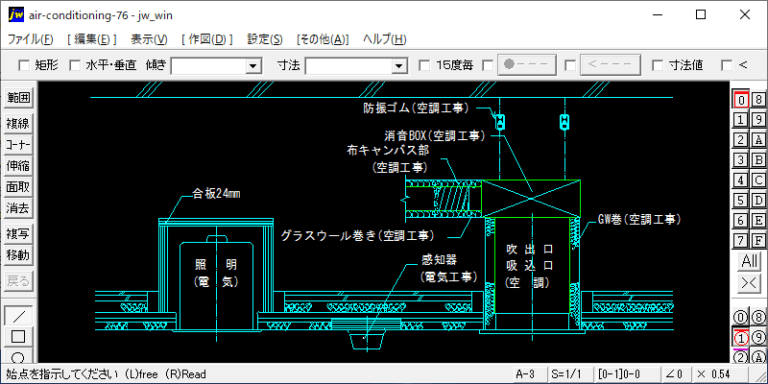Select layer 2 square button
768x384 pixels.
point(741,140)
